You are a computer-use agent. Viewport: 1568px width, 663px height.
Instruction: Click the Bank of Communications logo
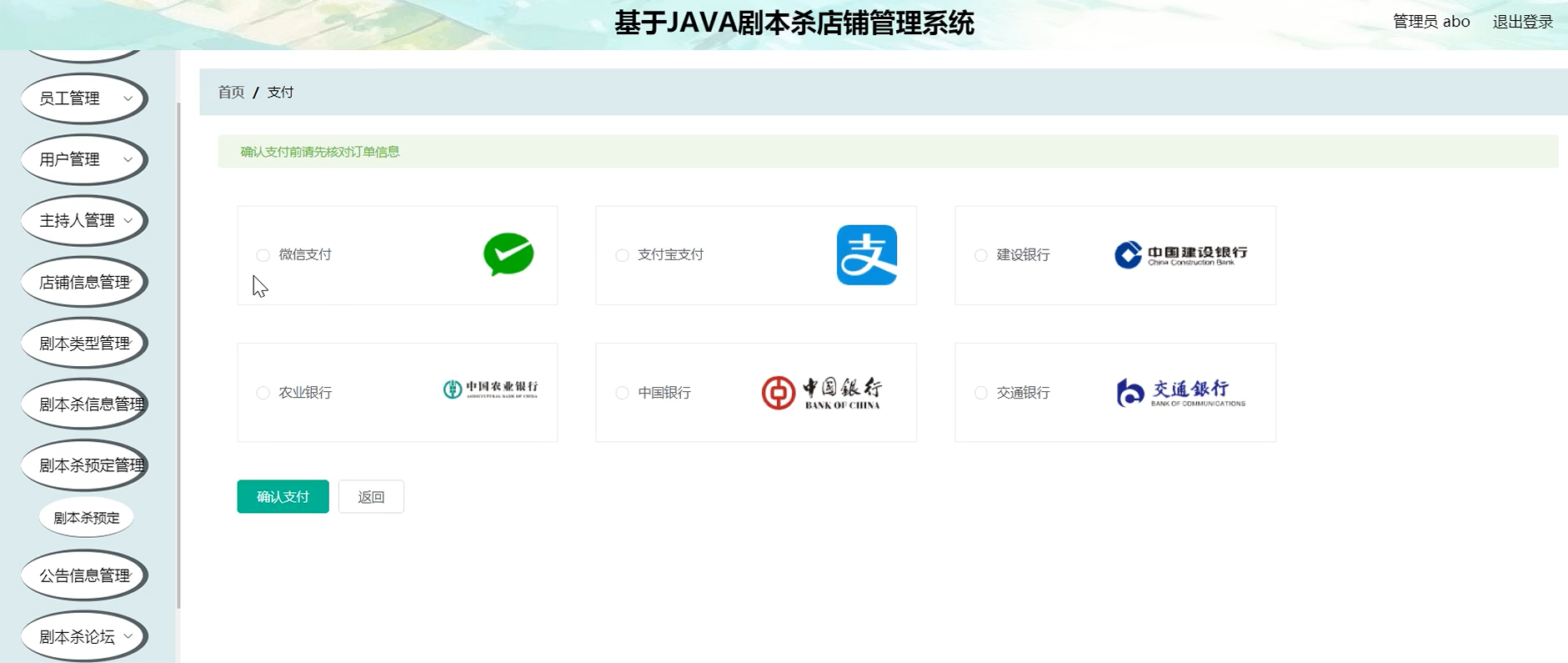(1181, 393)
